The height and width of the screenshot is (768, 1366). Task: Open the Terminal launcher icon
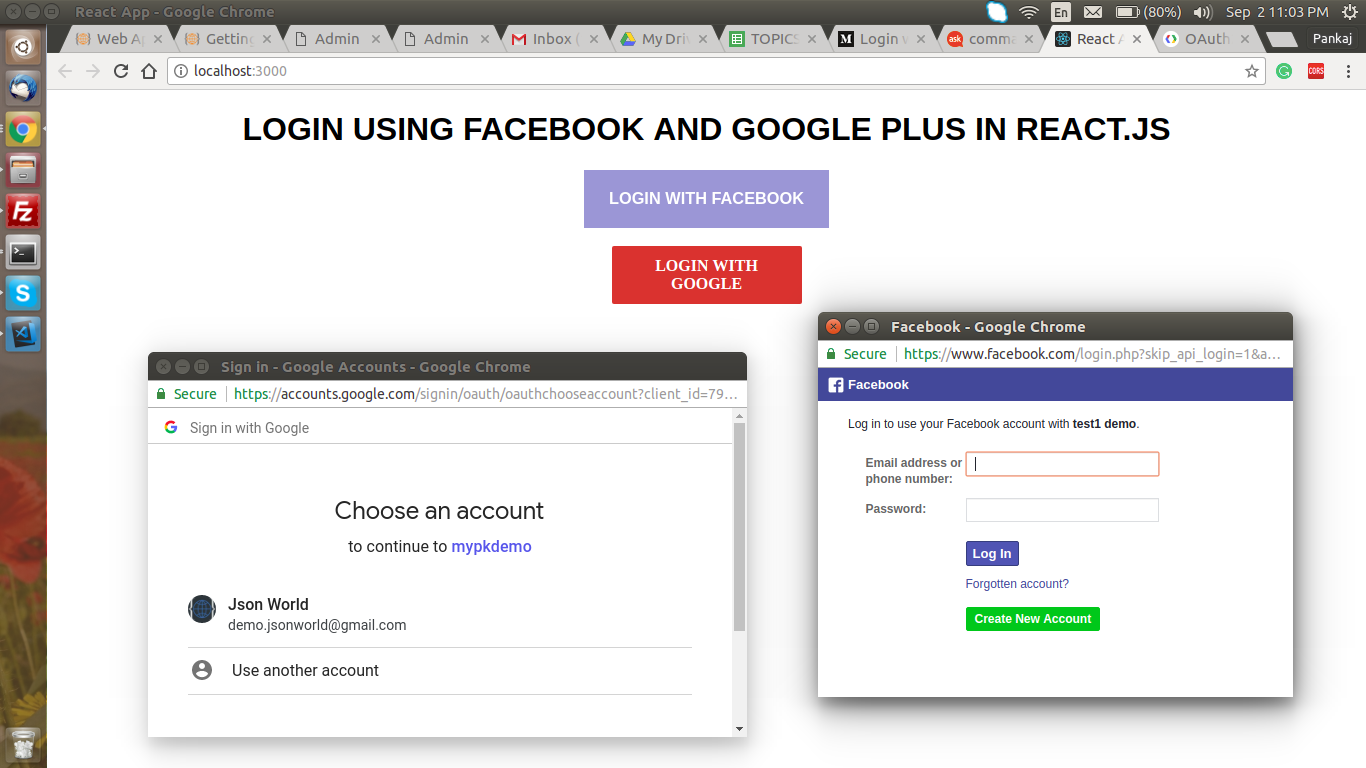point(23,252)
